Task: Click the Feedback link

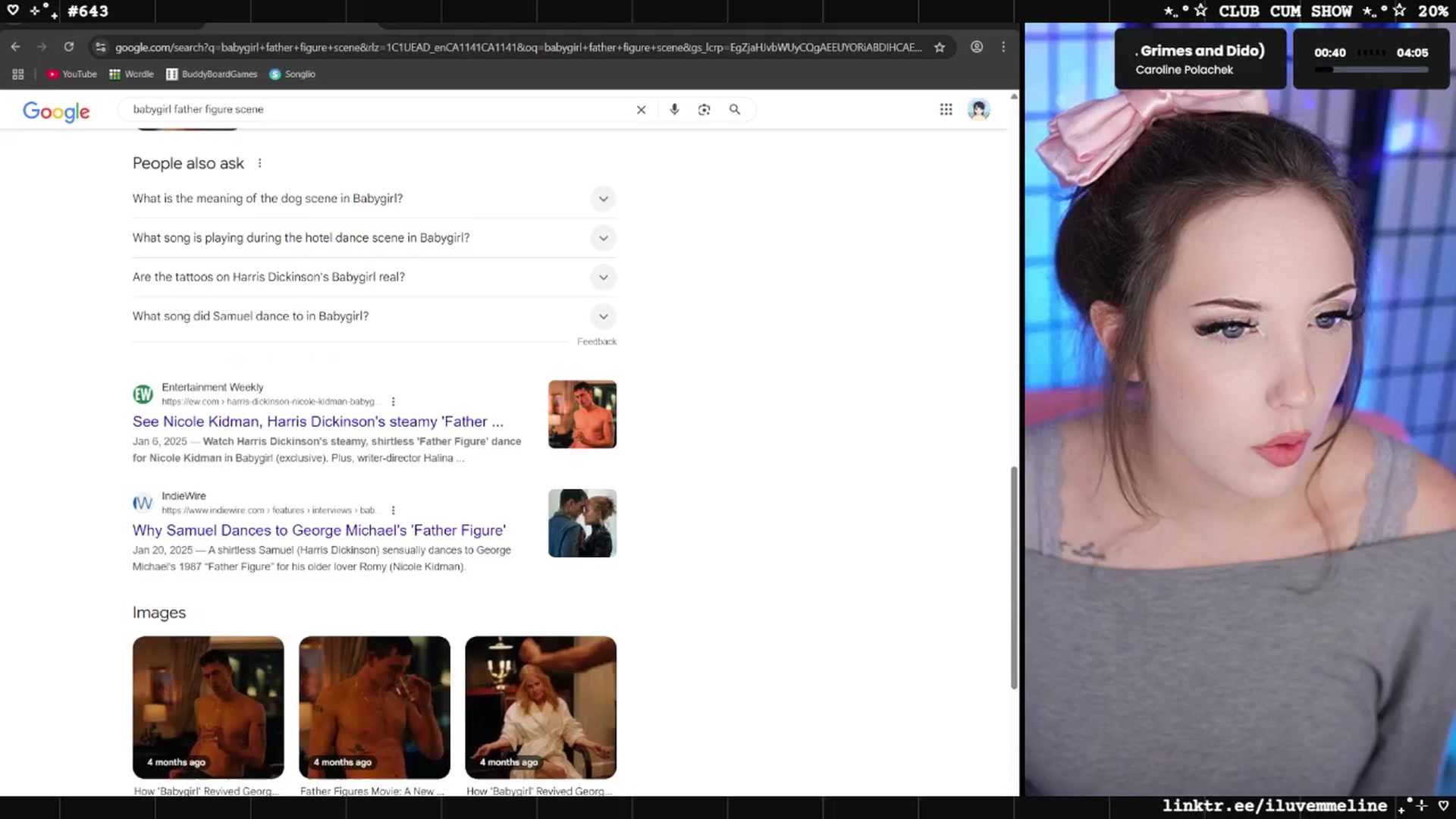Action: click(597, 342)
